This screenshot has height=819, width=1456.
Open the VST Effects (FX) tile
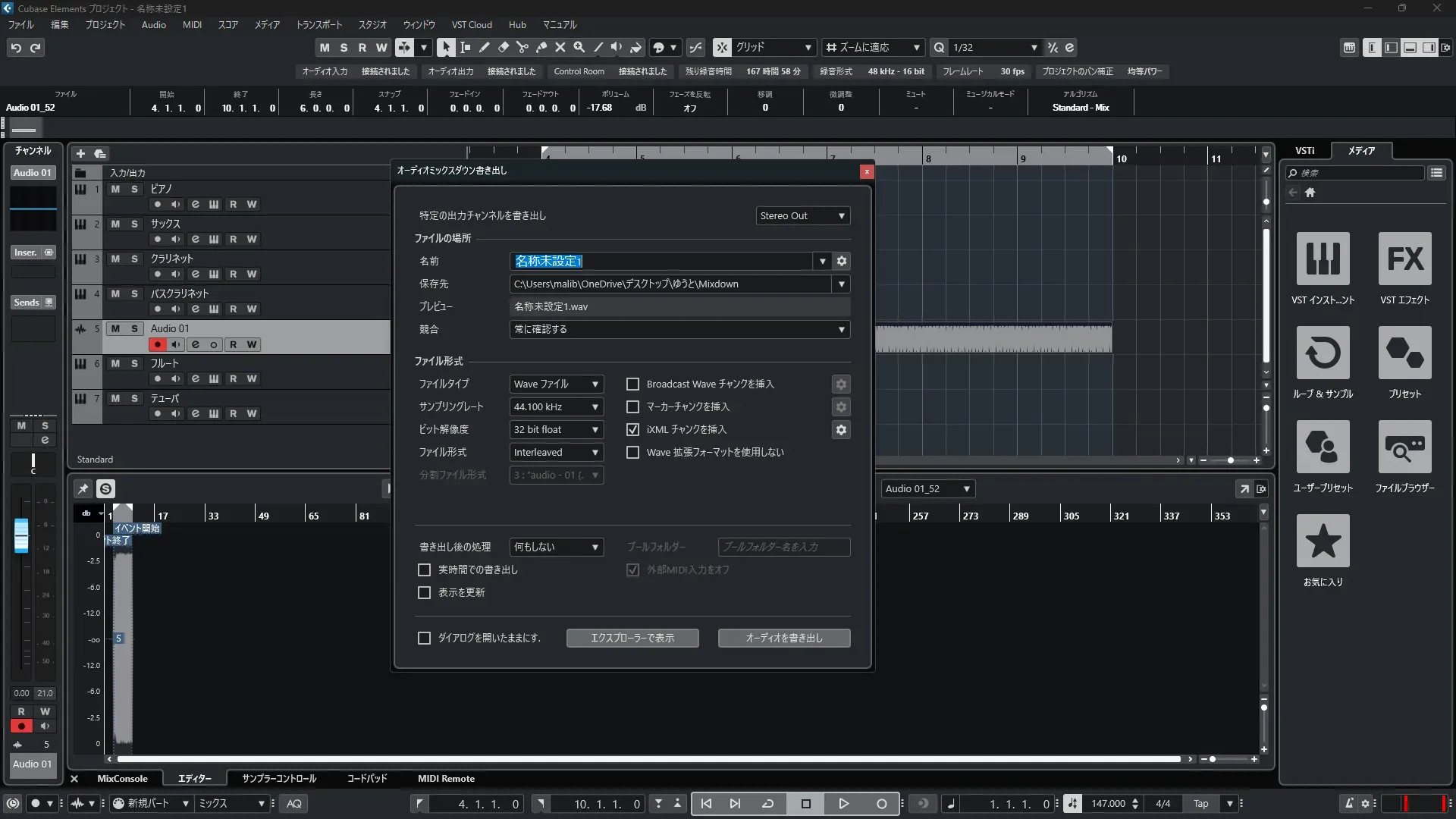click(1404, 259)
